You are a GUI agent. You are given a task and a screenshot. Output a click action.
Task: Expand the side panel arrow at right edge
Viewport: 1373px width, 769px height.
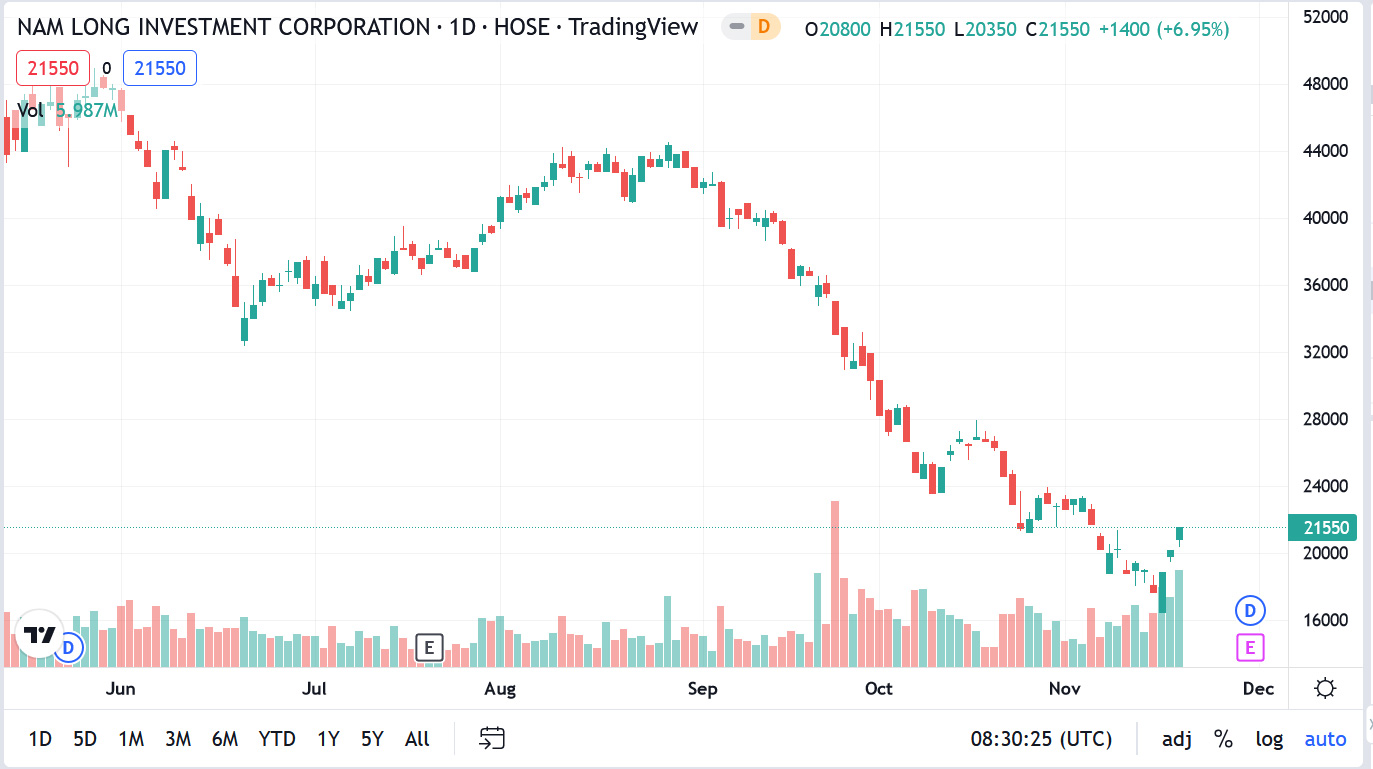pos(1368,722)
